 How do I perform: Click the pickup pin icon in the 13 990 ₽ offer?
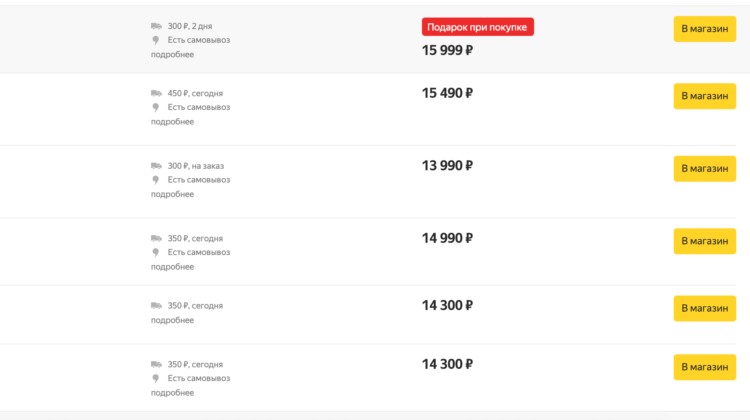(155, 180)
